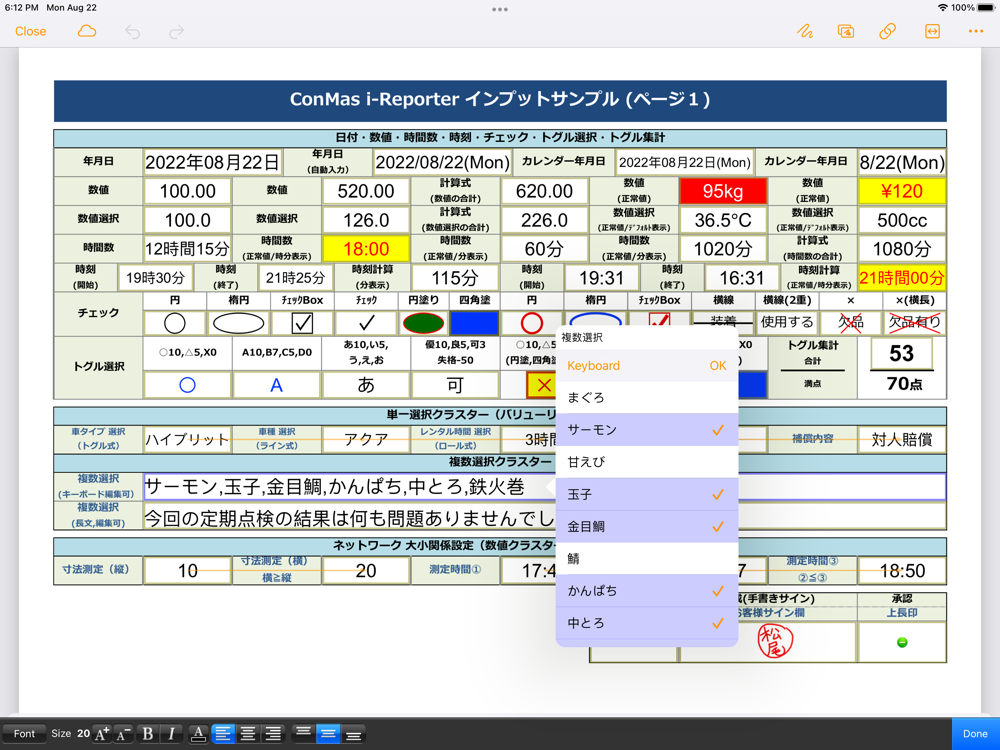
Task: Align text left
Action: 223,733
